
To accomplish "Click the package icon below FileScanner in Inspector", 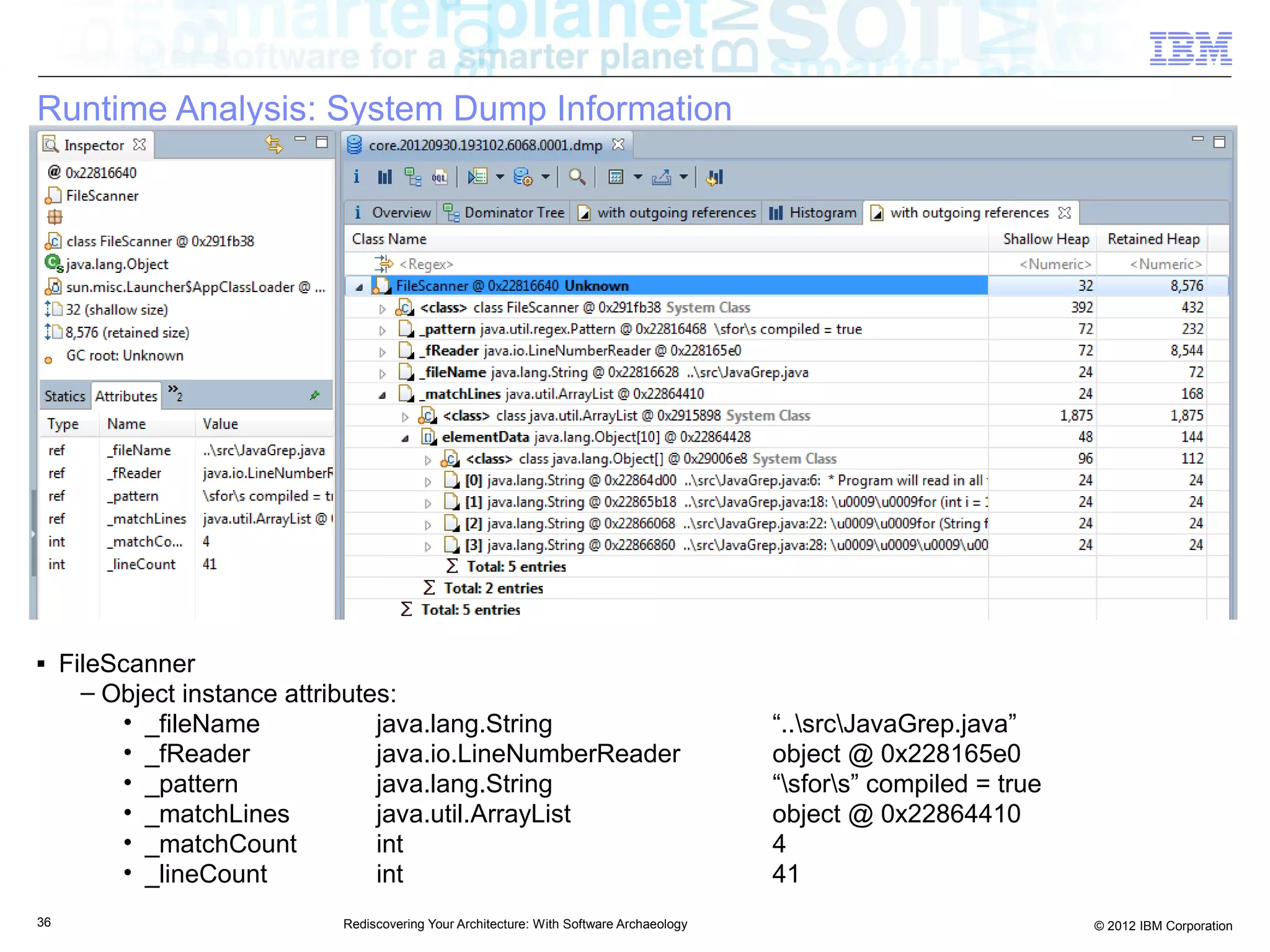I will tap(55, 217).
